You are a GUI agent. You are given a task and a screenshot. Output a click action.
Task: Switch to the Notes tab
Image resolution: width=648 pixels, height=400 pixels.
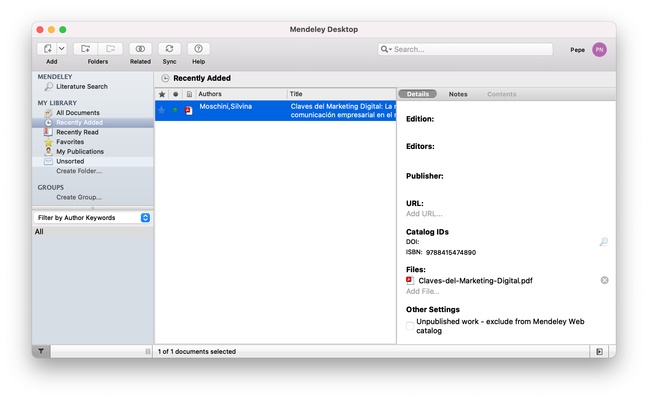click(x=458, y=94)
